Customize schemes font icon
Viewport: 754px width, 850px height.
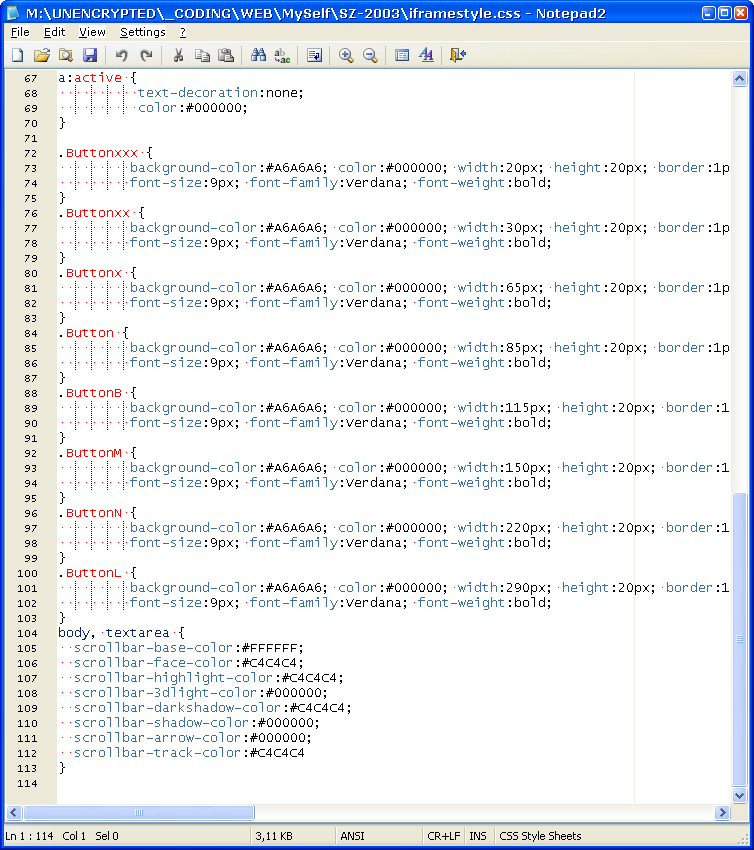(427, 55)
